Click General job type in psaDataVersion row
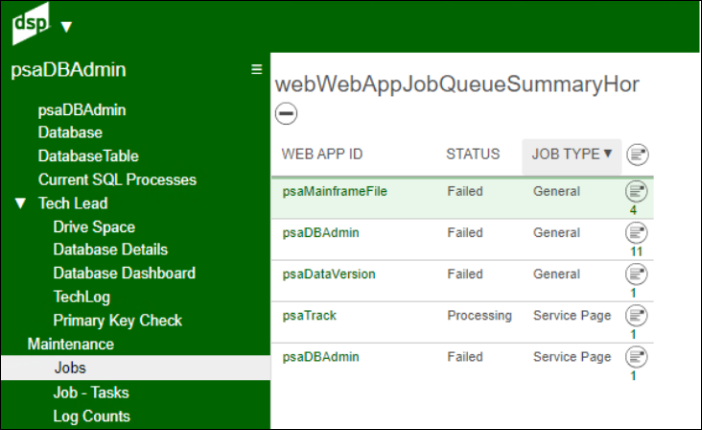The height and width of the screenshot is (430, 702). (556, 274)
